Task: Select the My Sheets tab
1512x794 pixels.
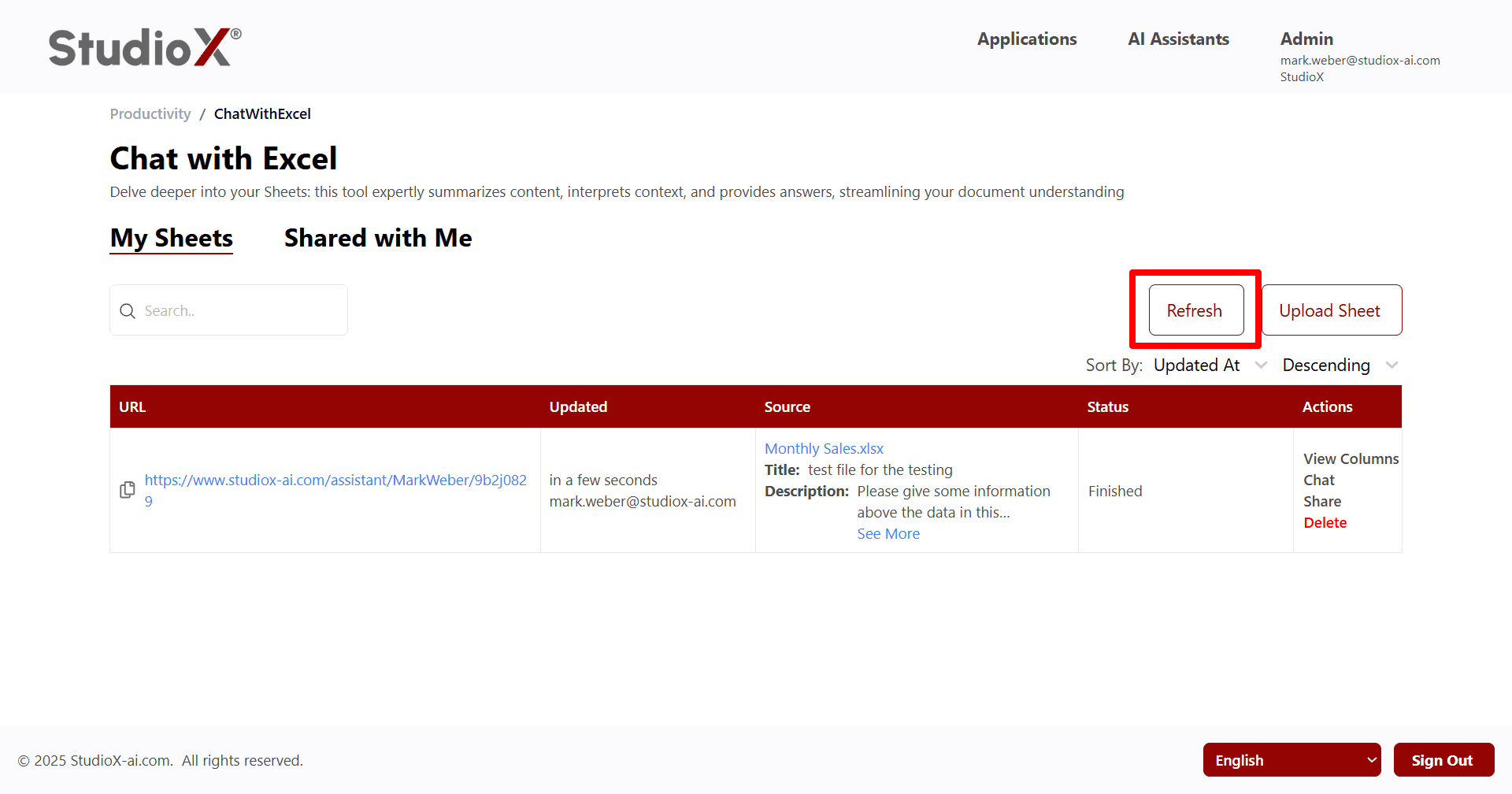Action: (172, 238)
